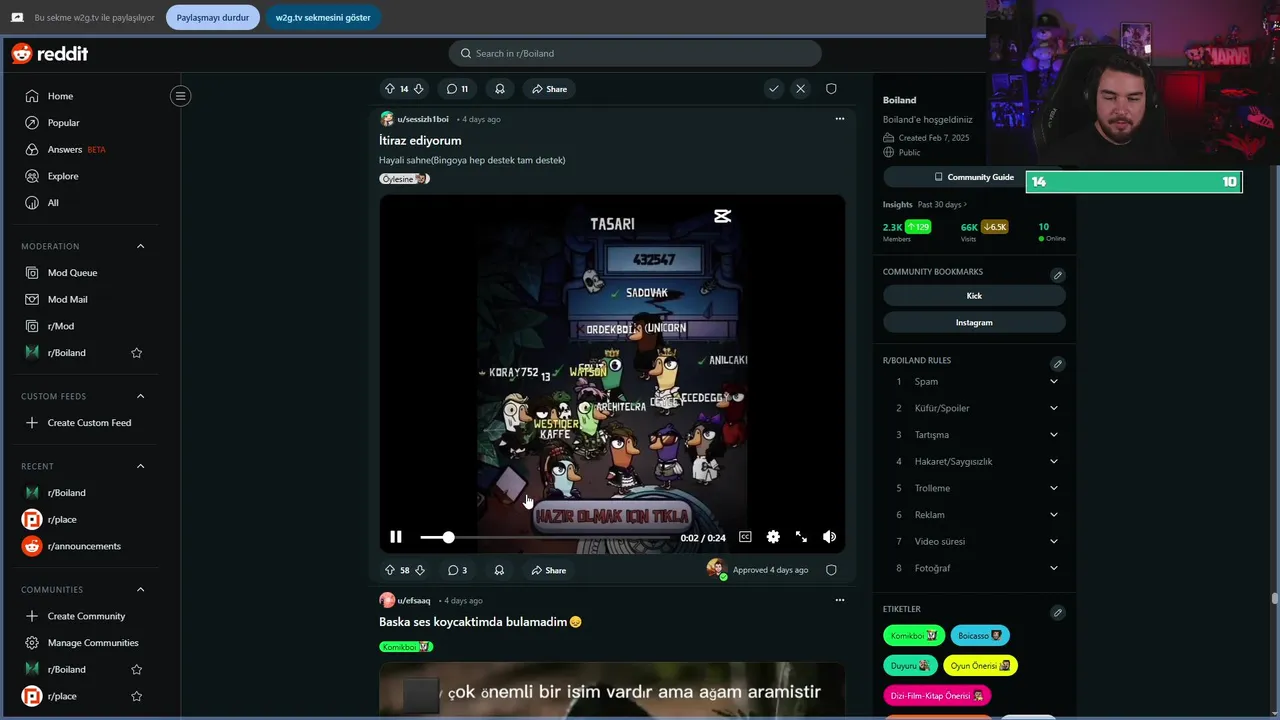The height and width of the screenshot is (720, 1280).
Task: Favorite r/Boiland in Moderation section
Action: [x=137, y=353]
